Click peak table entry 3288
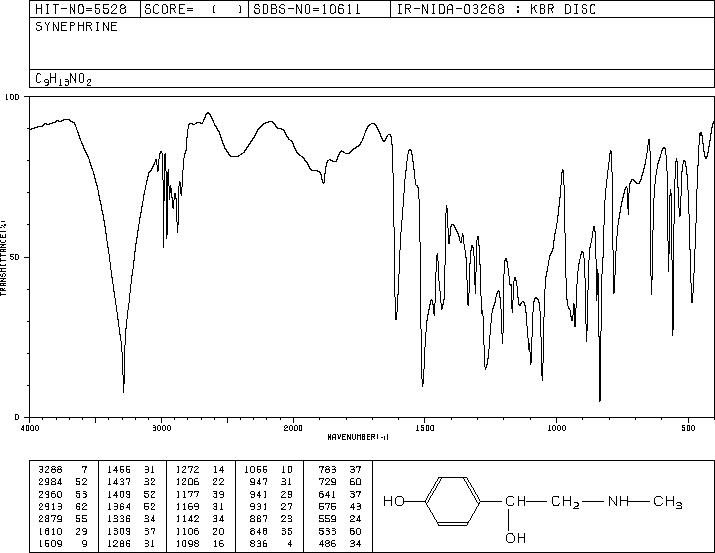 point(50,469)
